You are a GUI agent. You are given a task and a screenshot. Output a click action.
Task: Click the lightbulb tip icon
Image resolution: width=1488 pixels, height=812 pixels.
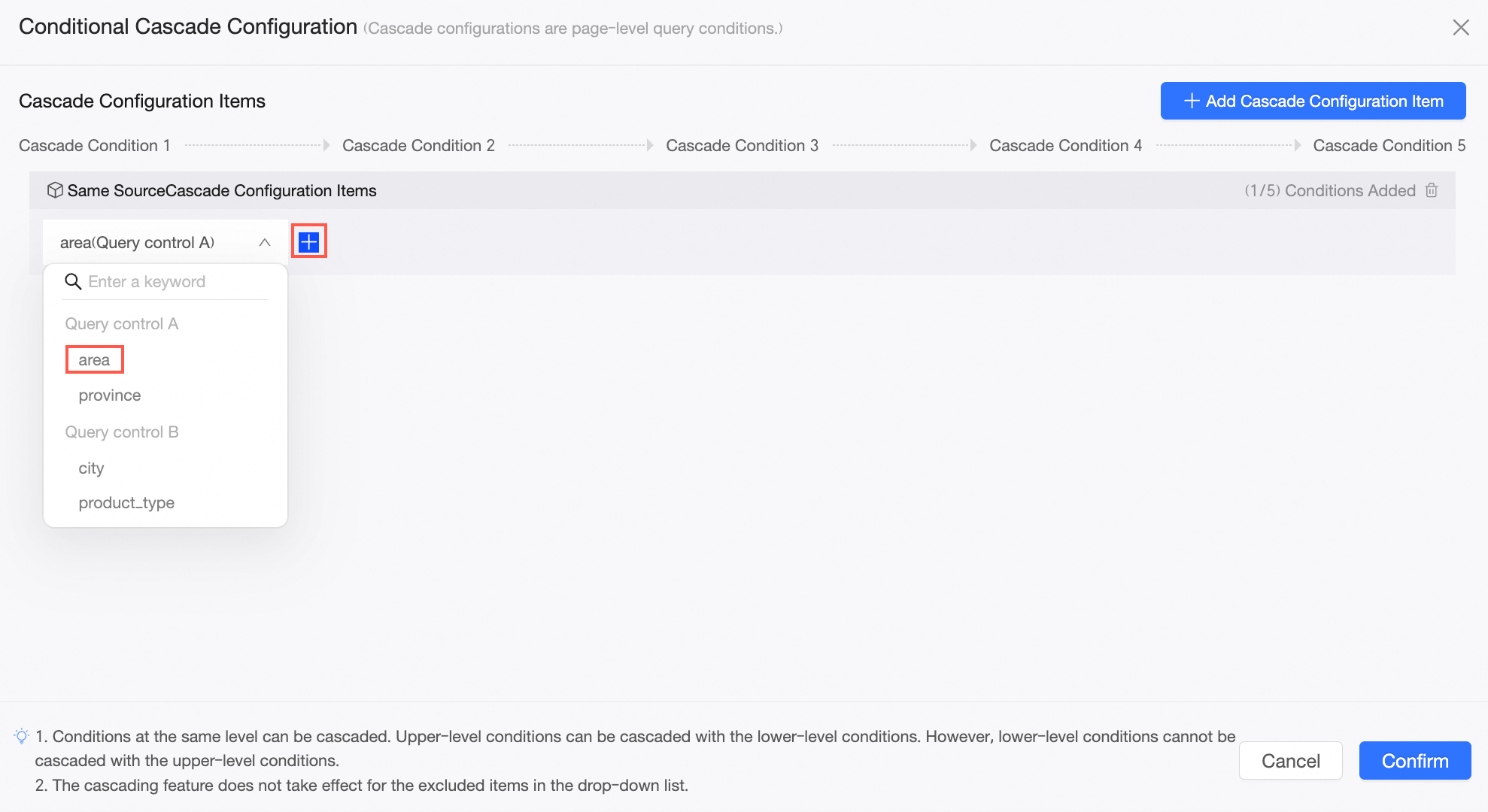click(22, 736)
